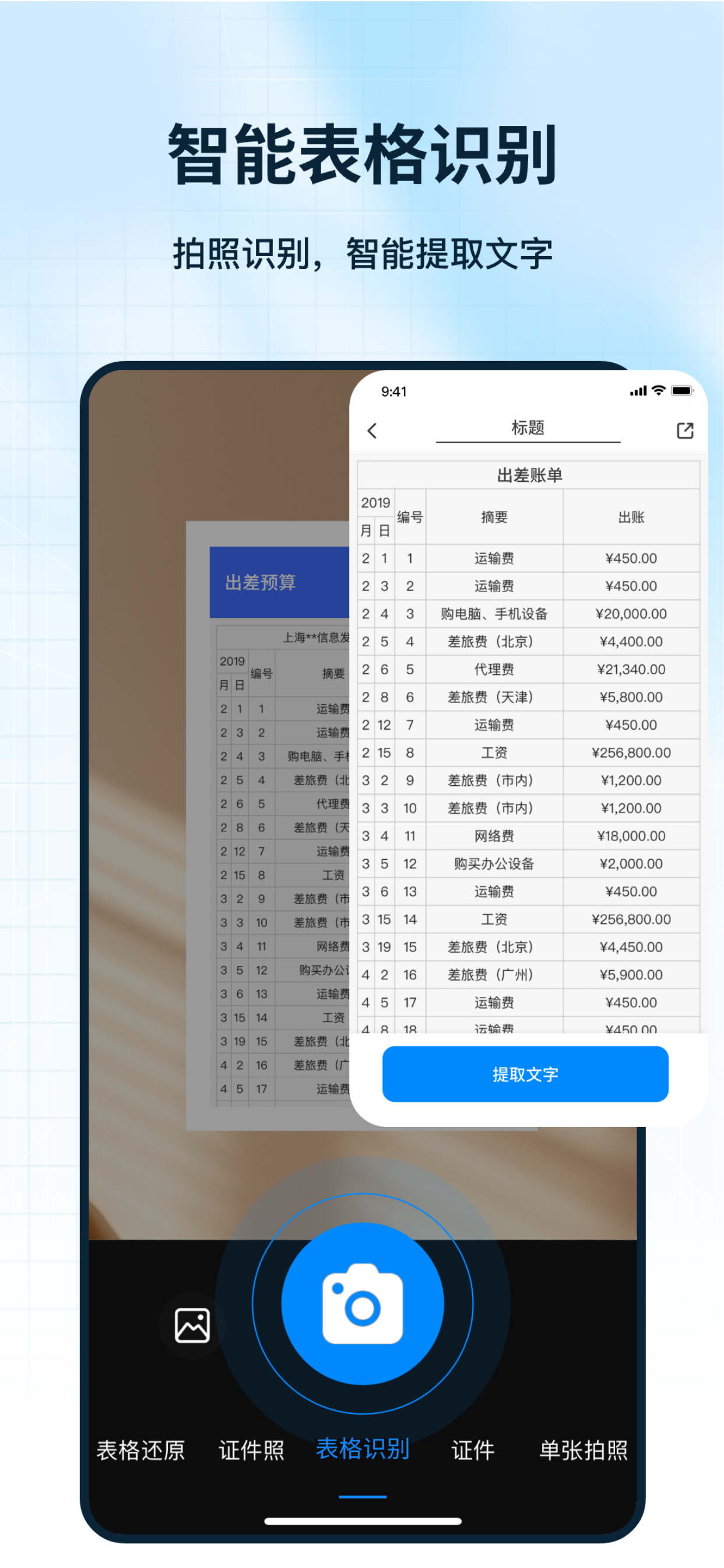The image size is (724, 1568).
Task: Tap the ¥21,340.00 amount cell
Action: coord(631,669)
